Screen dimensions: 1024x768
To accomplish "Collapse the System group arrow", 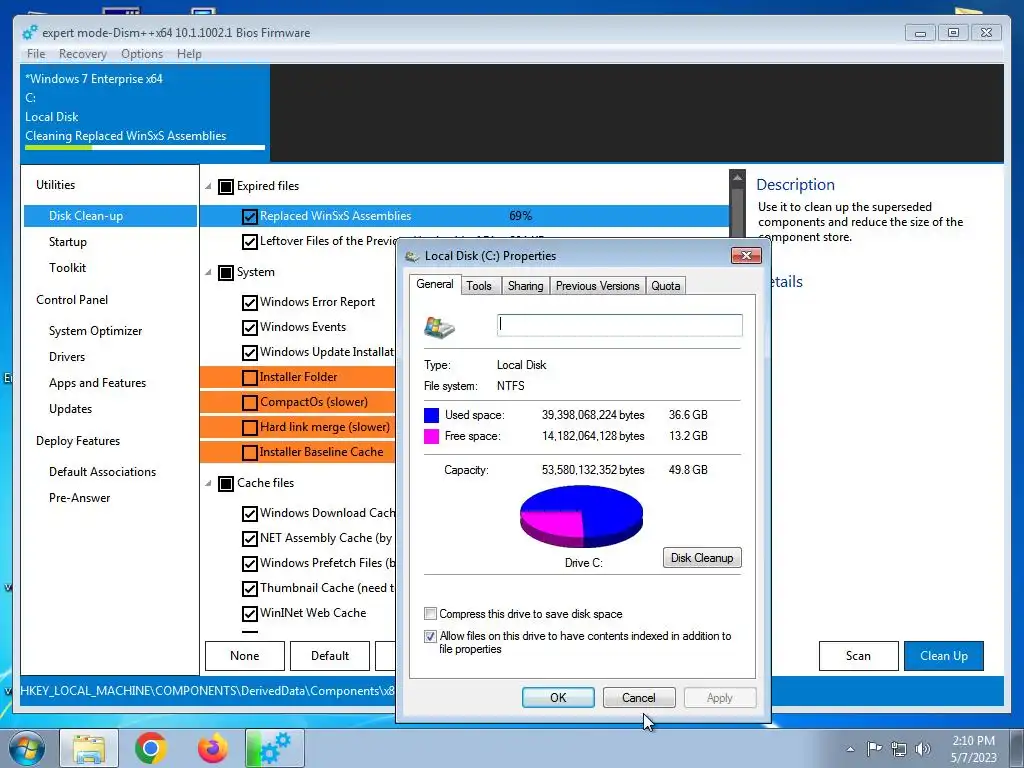I will pos(208,272).
